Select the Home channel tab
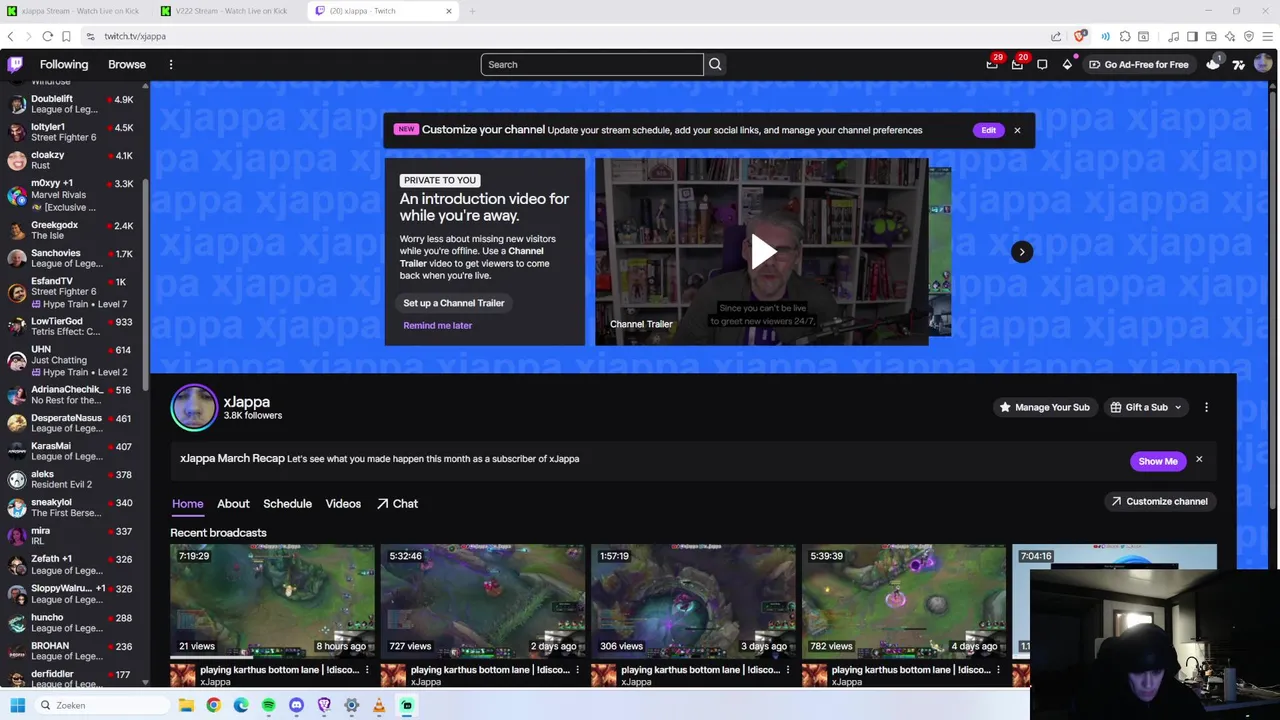The image size is (1280, 720). (187, 504)
